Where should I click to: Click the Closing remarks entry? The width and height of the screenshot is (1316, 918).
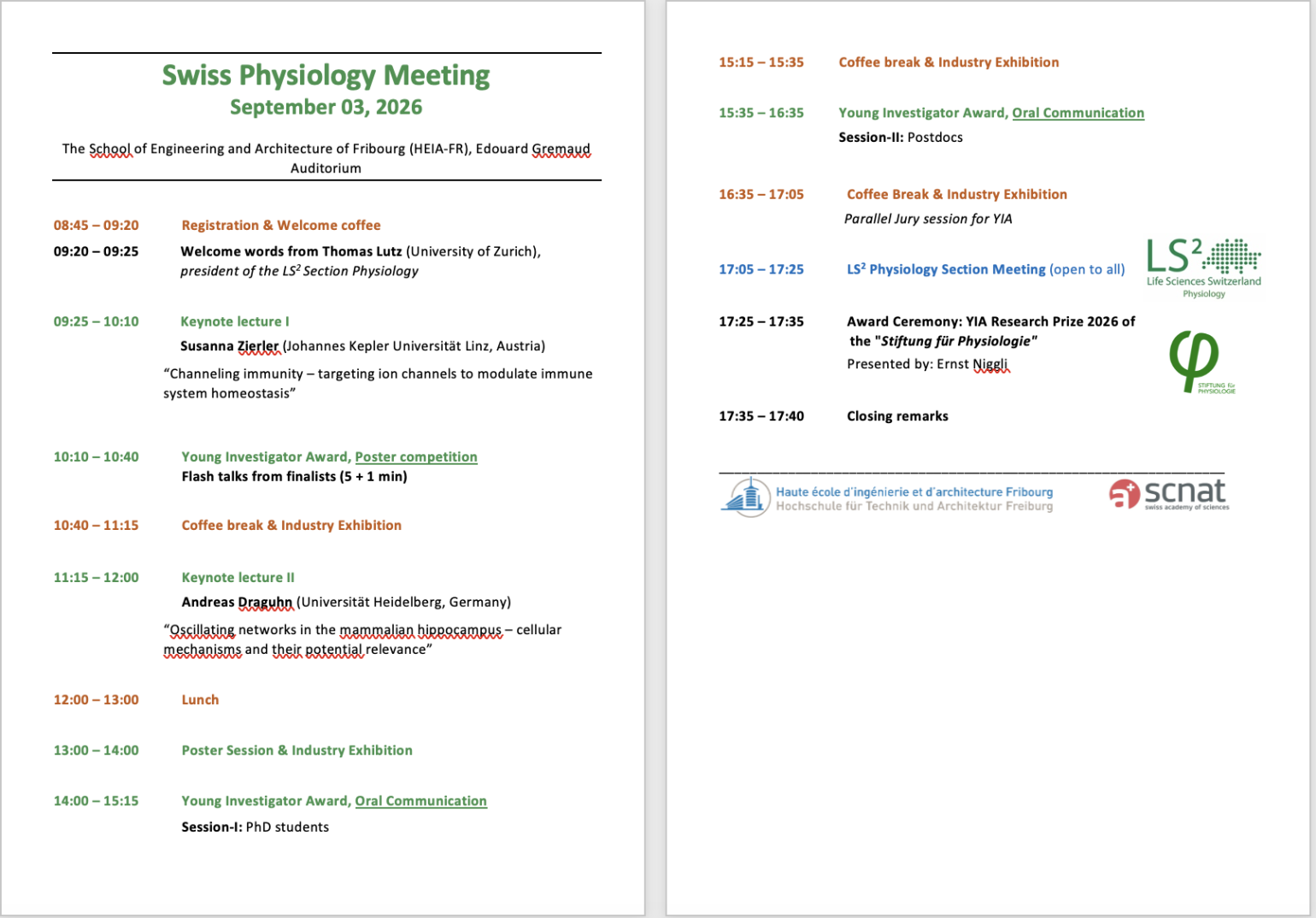point(897,416)
